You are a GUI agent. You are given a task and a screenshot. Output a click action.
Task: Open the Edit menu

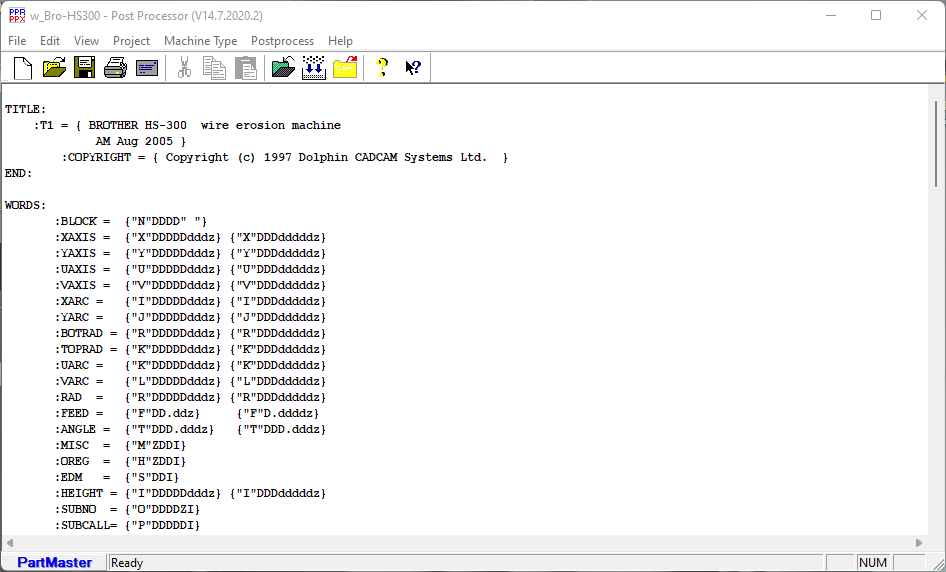[x=49, y=41]
